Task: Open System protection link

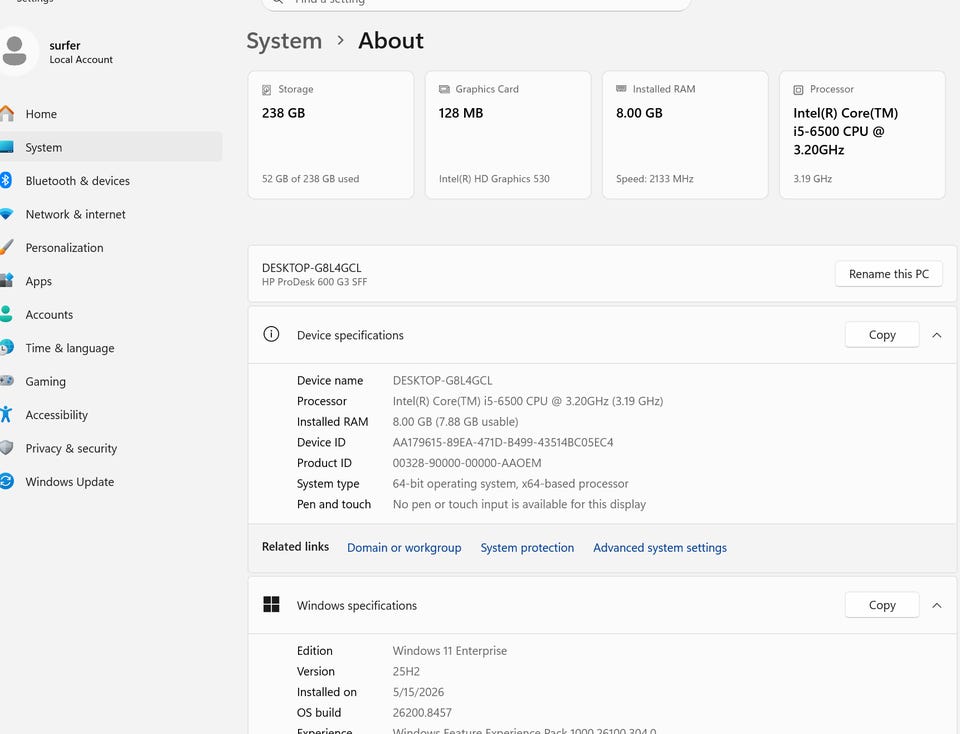Action: point(527,548)
